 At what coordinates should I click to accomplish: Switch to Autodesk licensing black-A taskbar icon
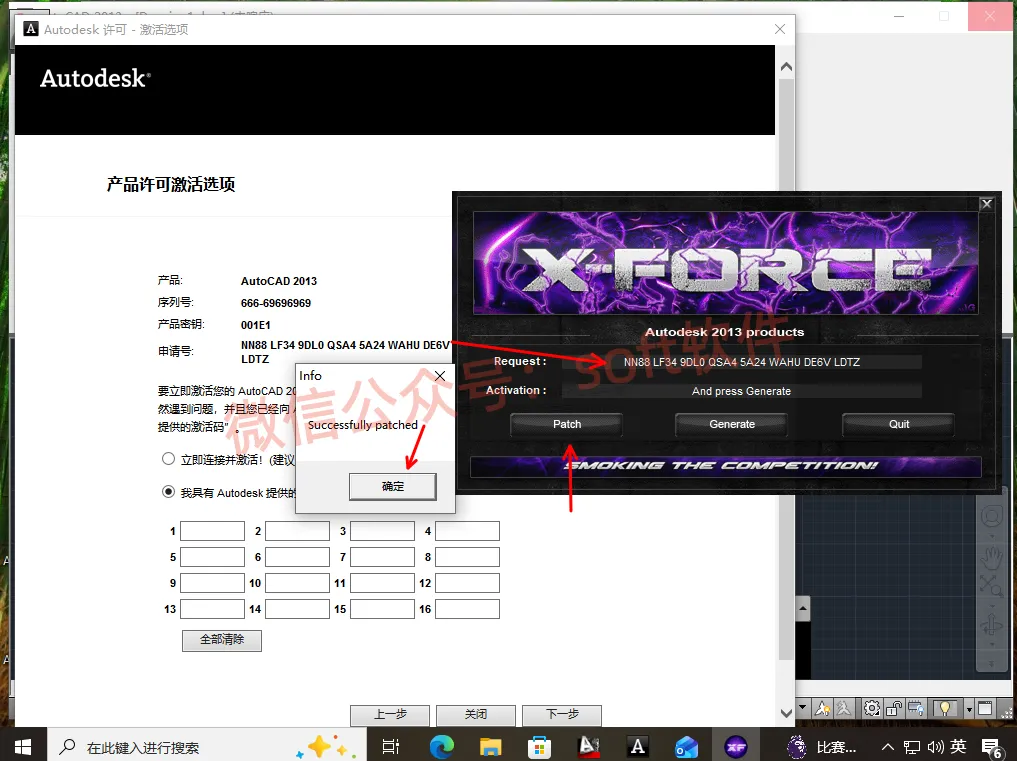tap(638, 747)
